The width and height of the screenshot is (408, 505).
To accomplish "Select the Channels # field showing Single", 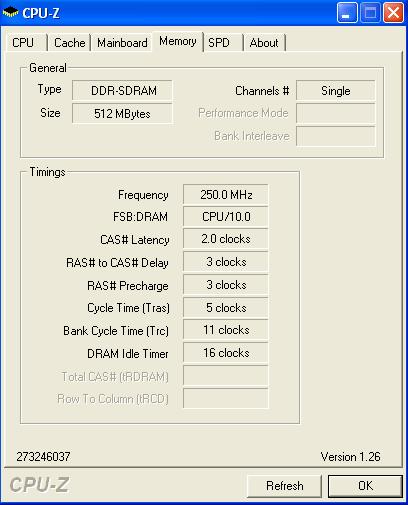I will coord(336,90).
